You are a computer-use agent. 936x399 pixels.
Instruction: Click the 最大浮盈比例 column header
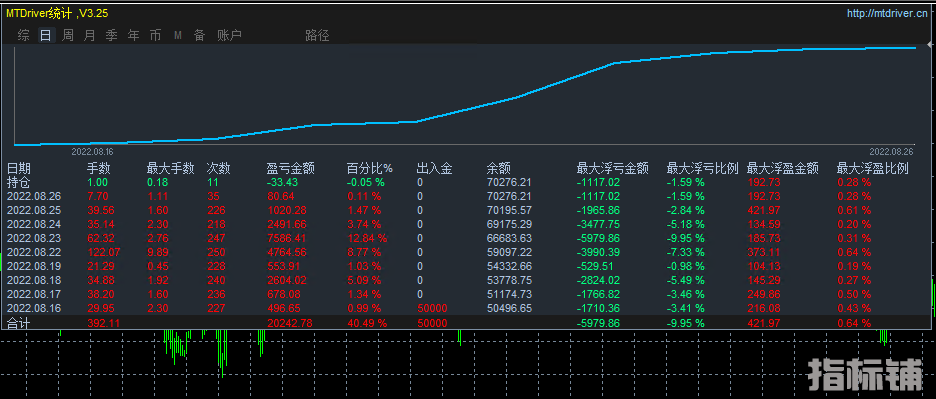[873, 169]
